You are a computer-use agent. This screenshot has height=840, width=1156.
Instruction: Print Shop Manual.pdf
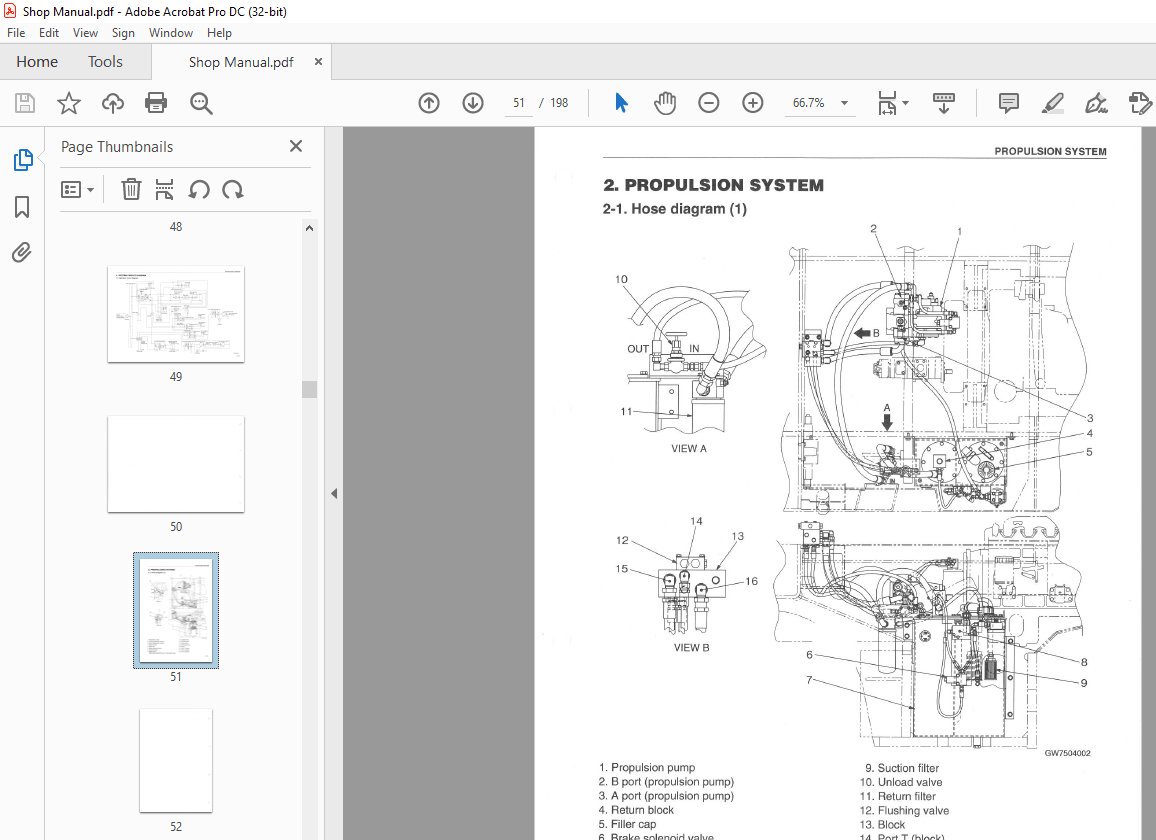[x=156, y=102]
